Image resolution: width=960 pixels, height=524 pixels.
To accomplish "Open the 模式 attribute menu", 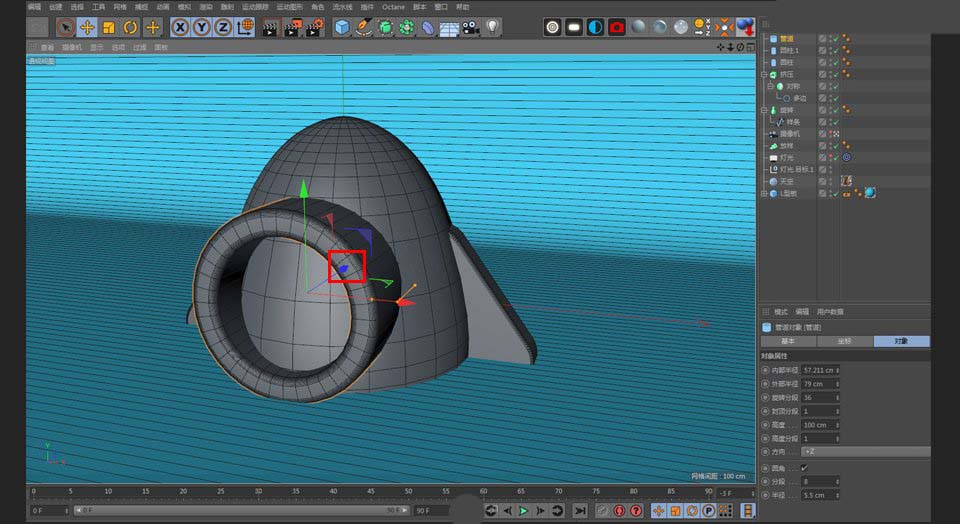I will tap(781, 312).
